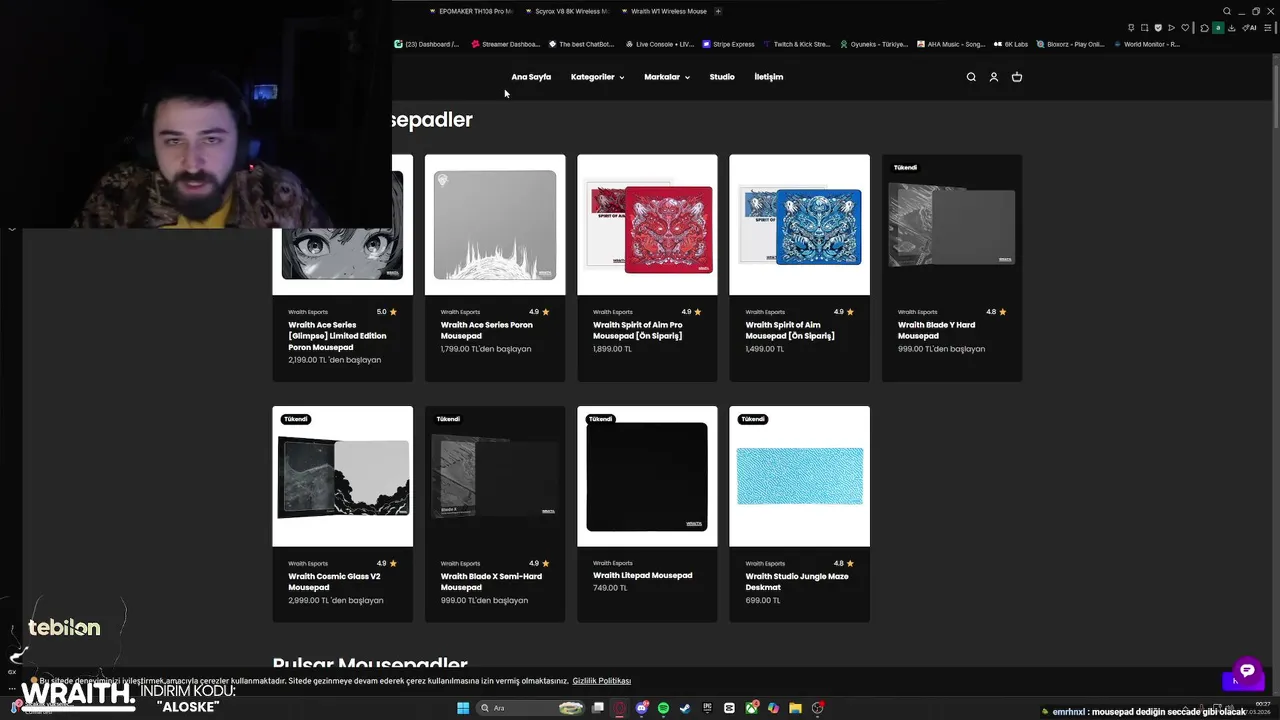Open the blue Spirit of Aim mousepad image
The width and height of the screenshot is (1280, 720).
[799, 225]
